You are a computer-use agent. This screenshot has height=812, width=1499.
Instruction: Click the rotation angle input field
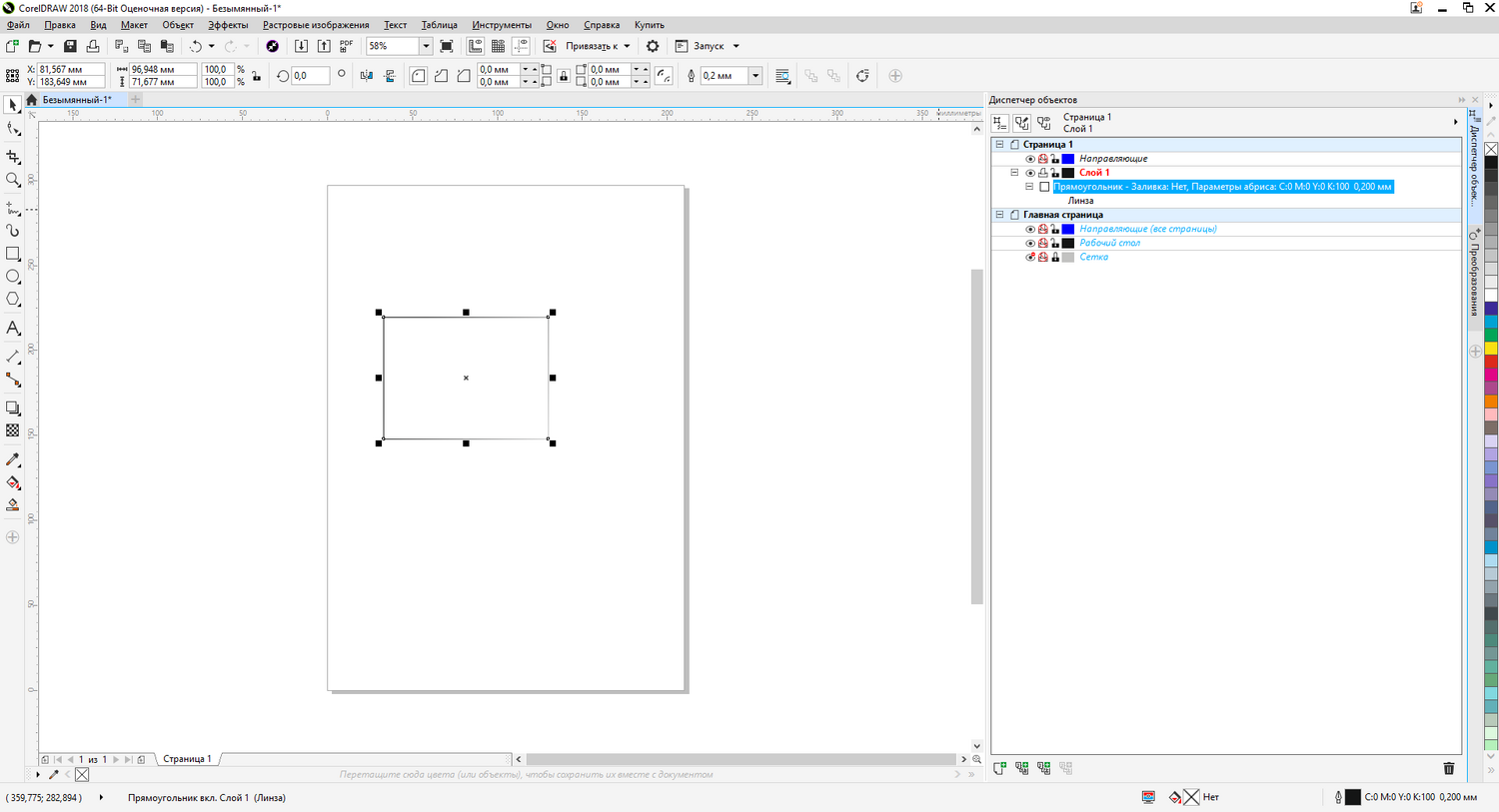pyautogui.click(x=310, y=76)
